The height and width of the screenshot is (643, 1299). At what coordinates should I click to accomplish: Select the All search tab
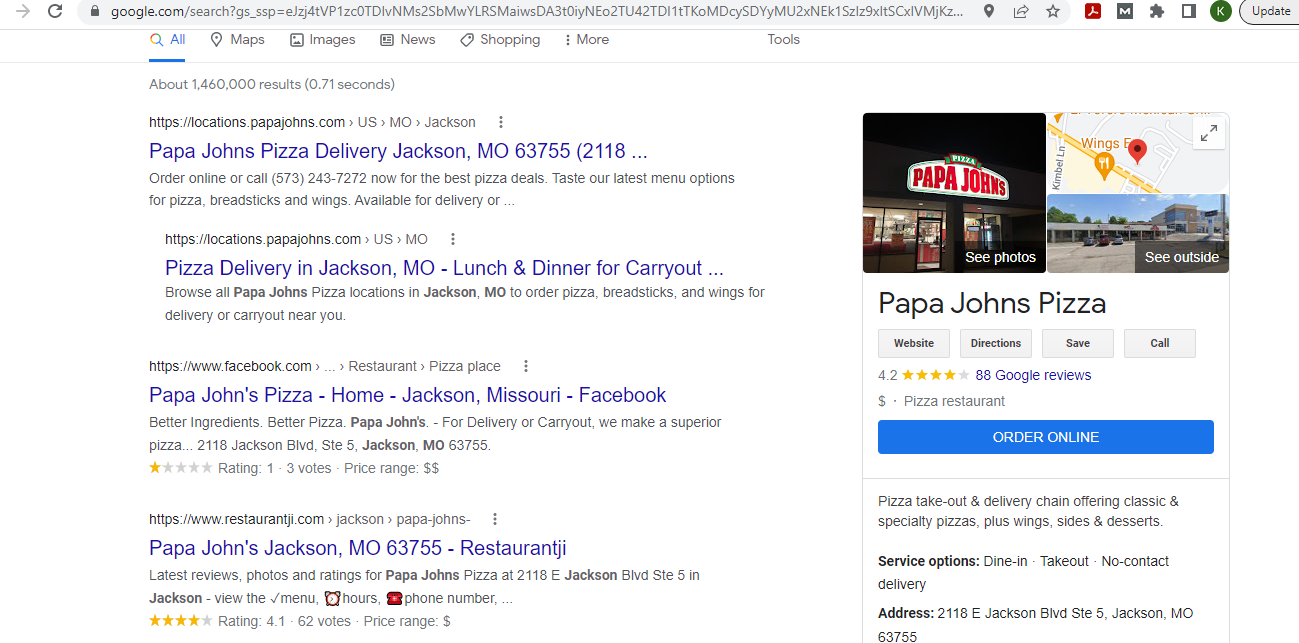168,40
